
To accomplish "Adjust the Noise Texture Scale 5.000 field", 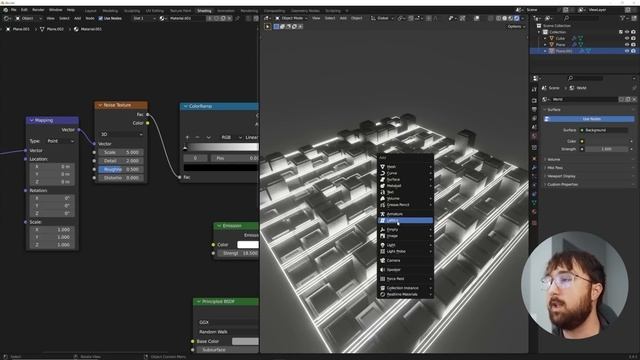I will click(x=121, y=152).
